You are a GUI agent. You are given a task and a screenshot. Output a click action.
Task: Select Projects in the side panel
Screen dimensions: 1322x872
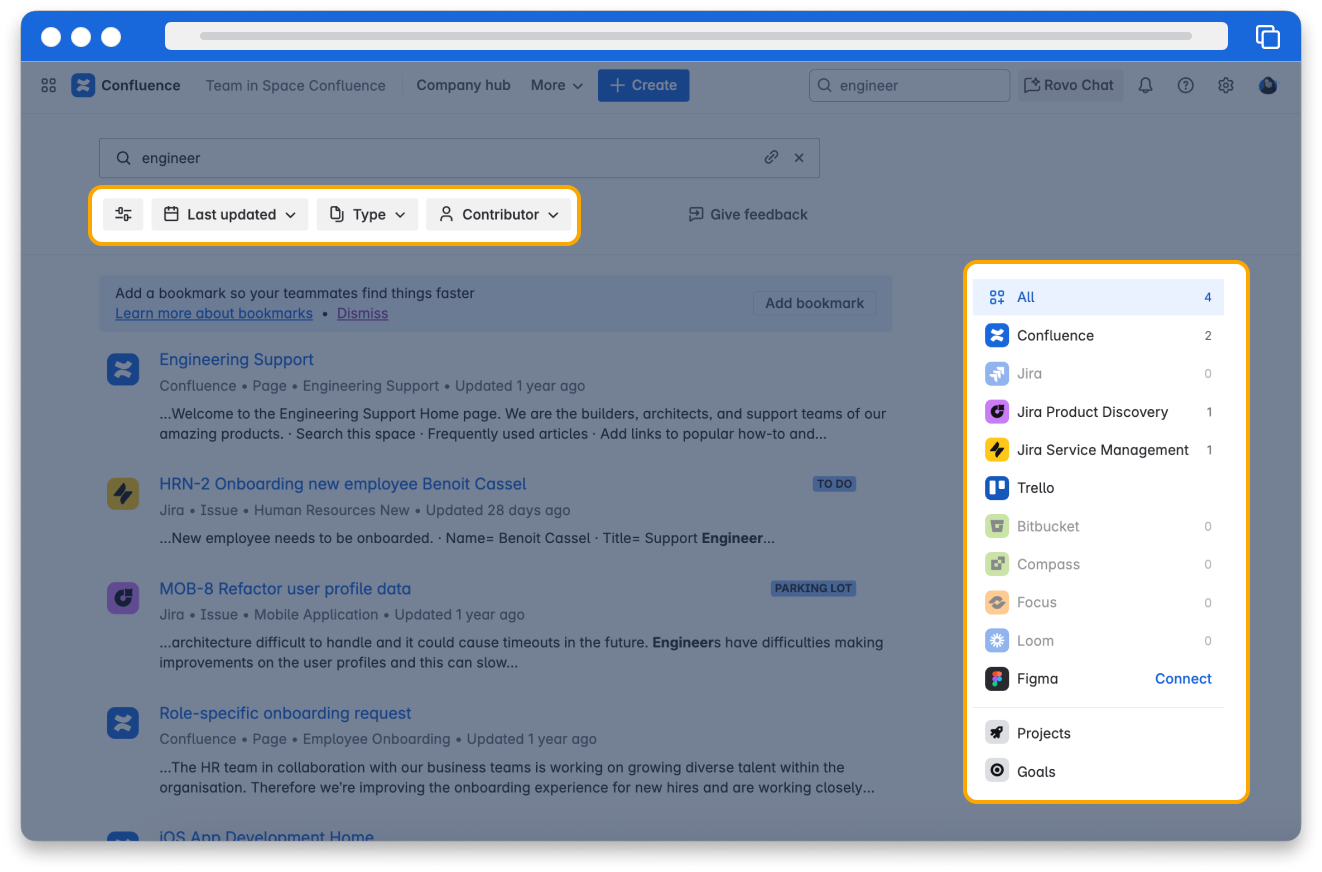point(1098,733)
